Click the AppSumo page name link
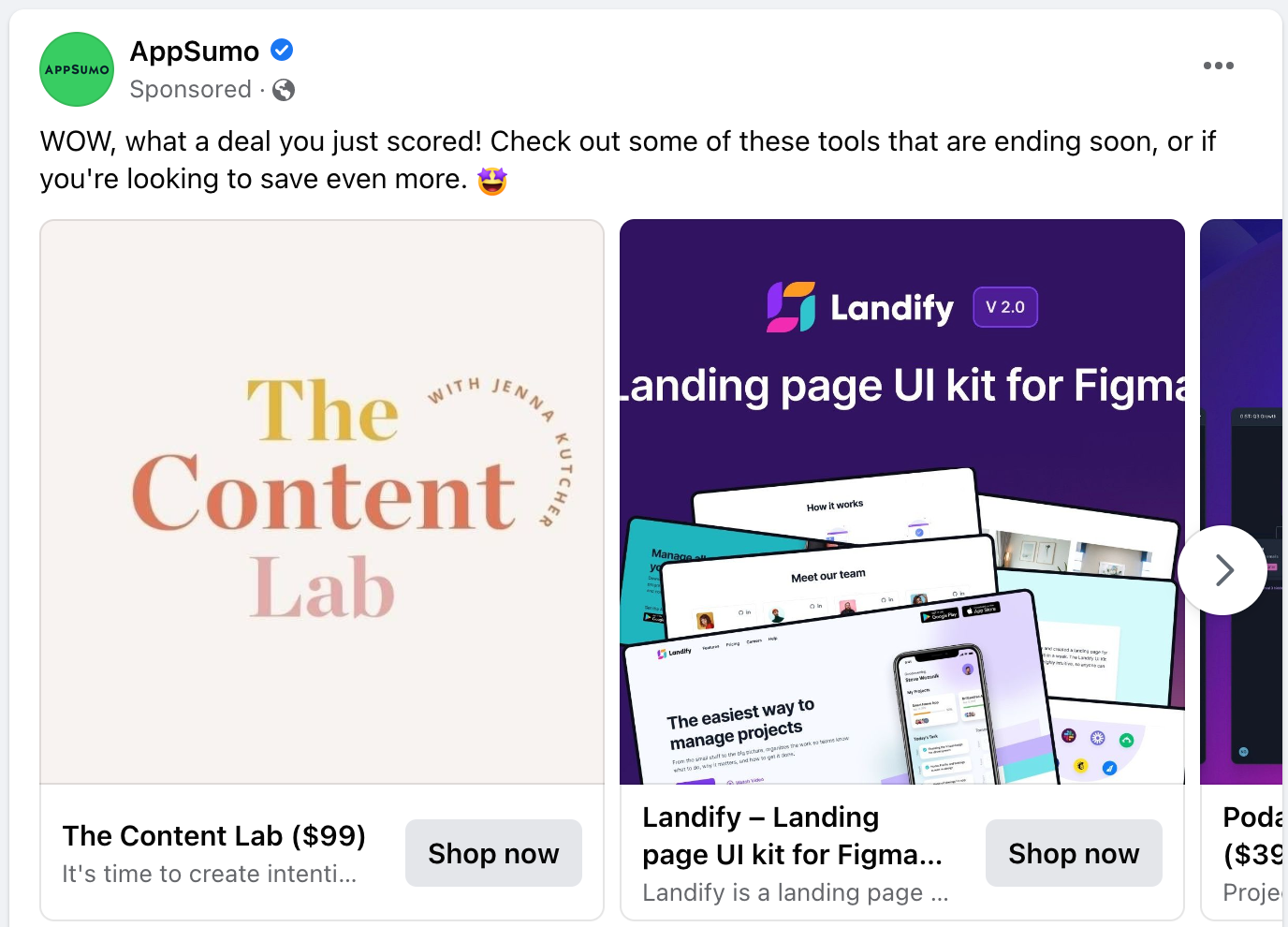This screenshot has width=1288, height=927. click(x=192, y=51)
